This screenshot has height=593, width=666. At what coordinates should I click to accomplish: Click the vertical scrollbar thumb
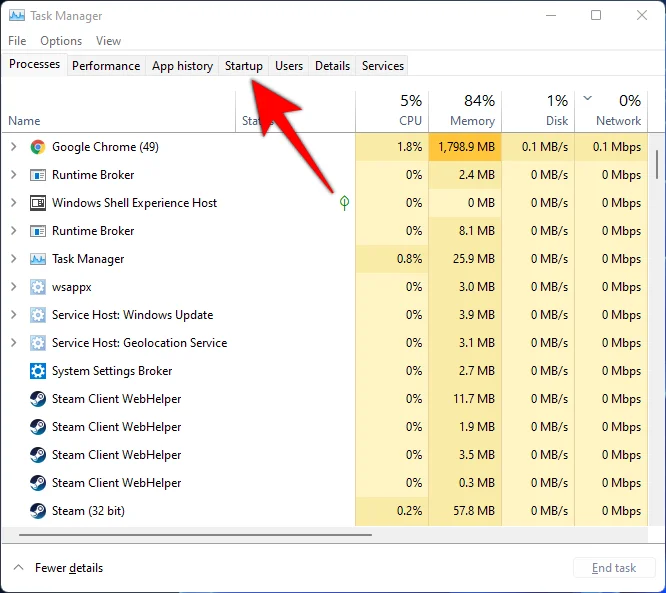657,164
